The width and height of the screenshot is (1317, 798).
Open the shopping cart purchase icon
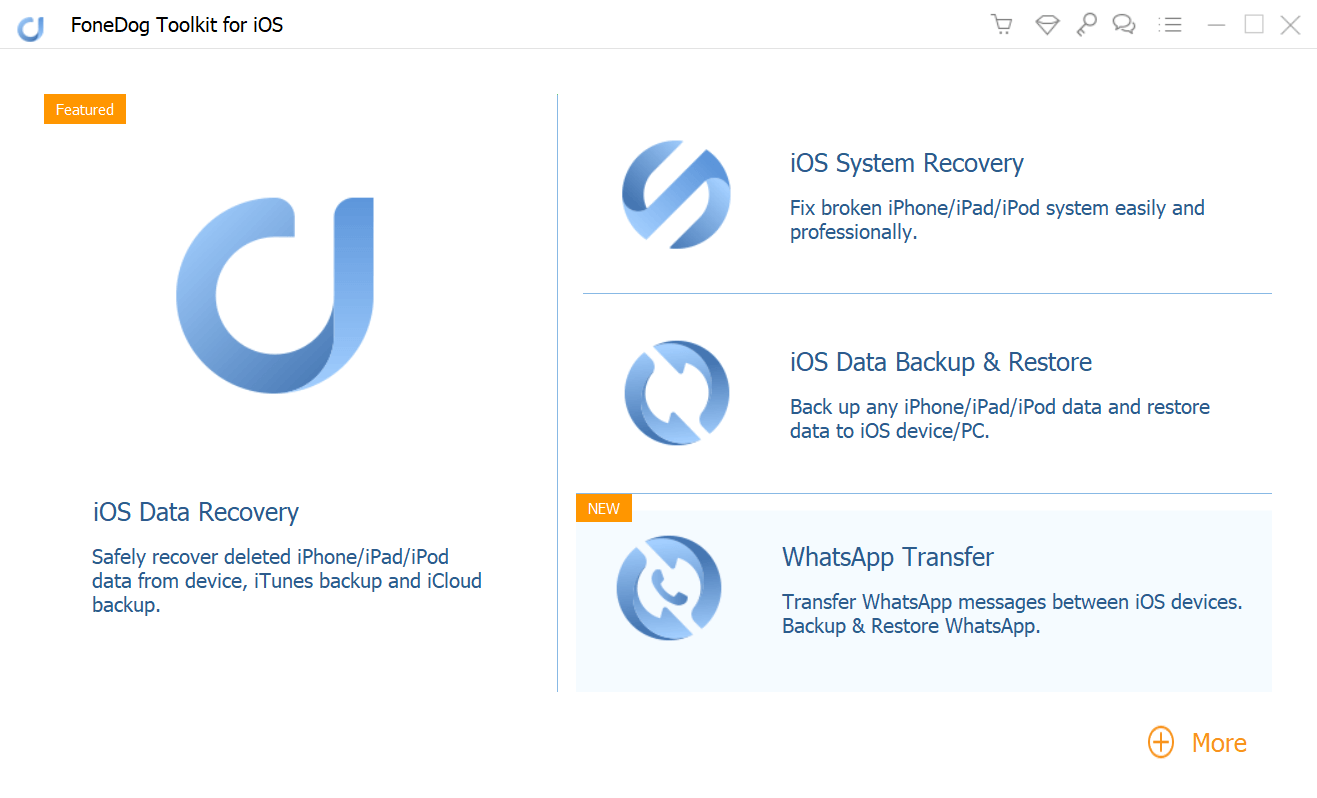tap(1001, 25)
